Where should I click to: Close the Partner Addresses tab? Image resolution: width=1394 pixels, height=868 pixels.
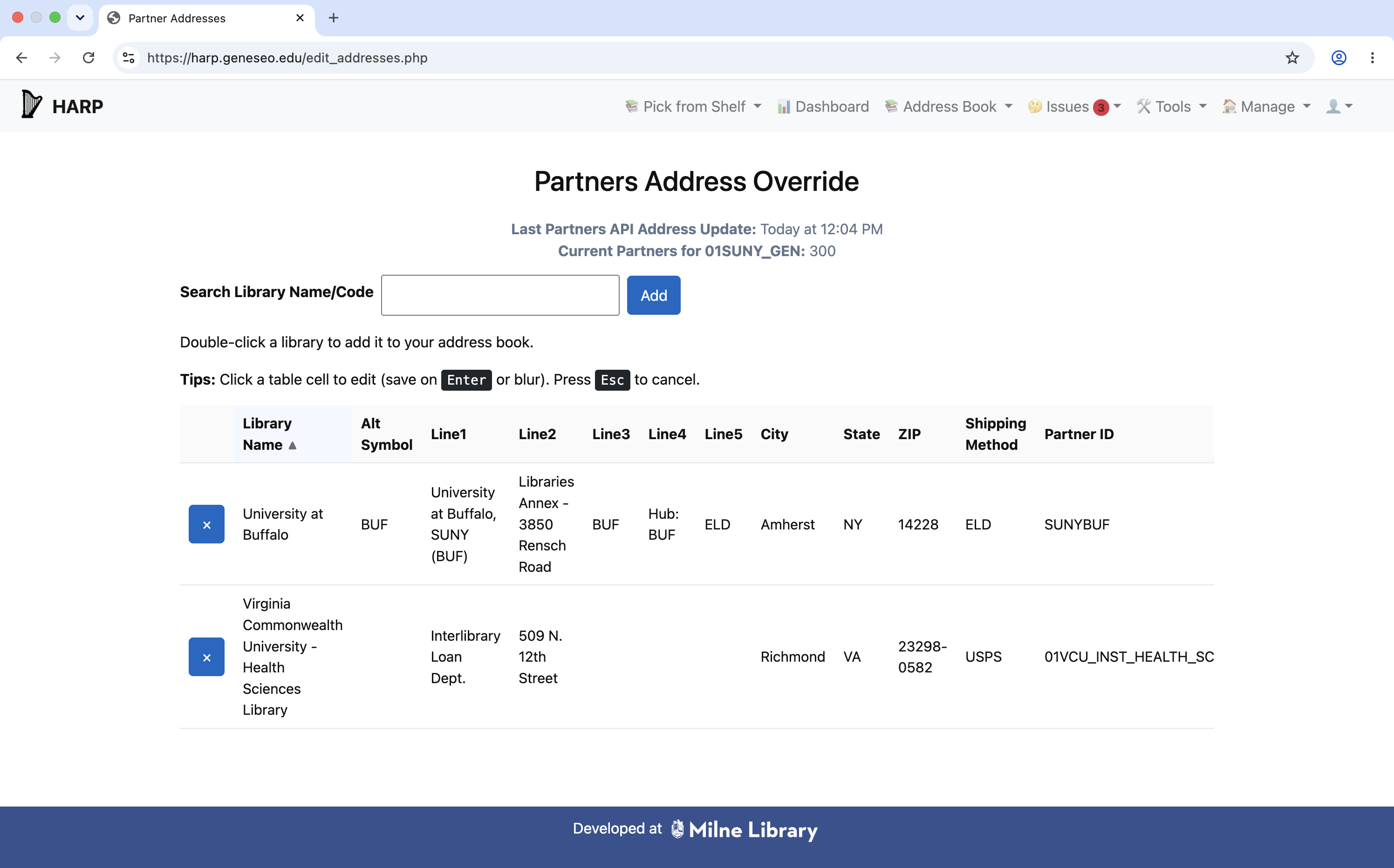coord(300,18)
